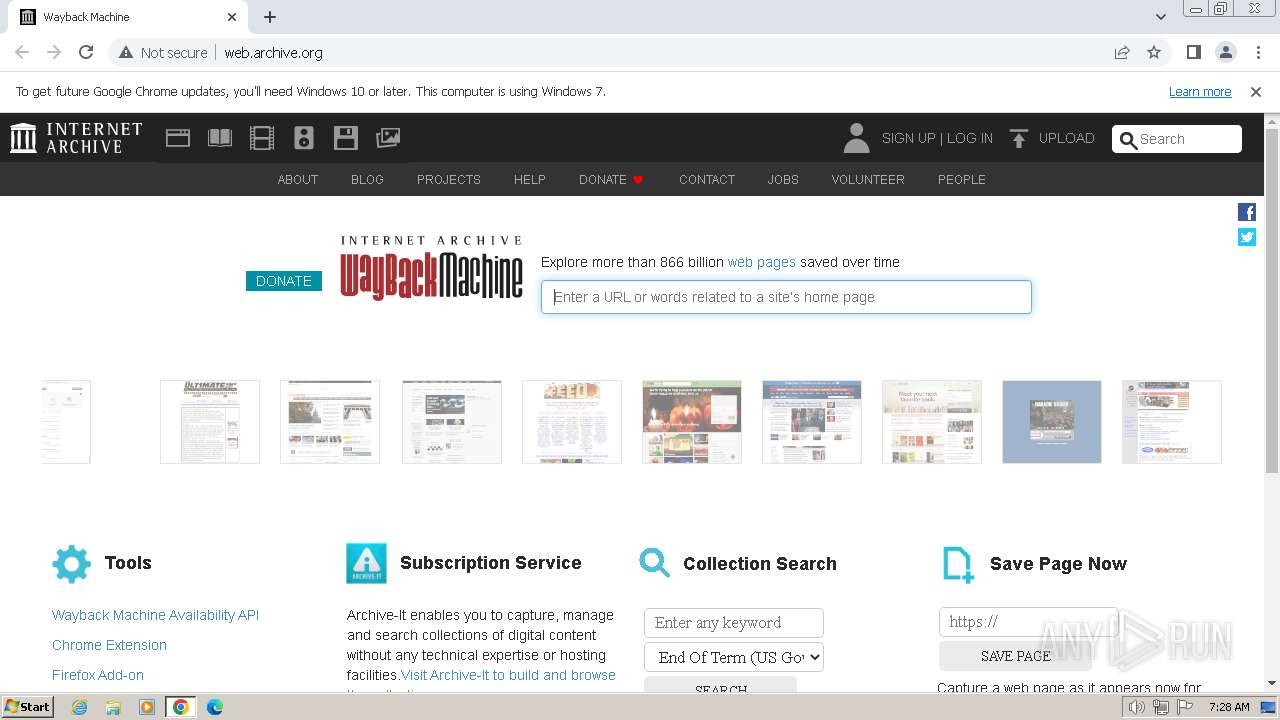Reload the page in Chrome

(x=86, y=52)
